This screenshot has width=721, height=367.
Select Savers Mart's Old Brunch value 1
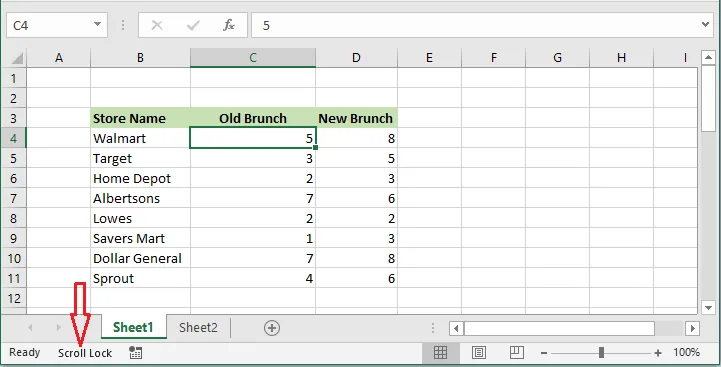[253, 238]
